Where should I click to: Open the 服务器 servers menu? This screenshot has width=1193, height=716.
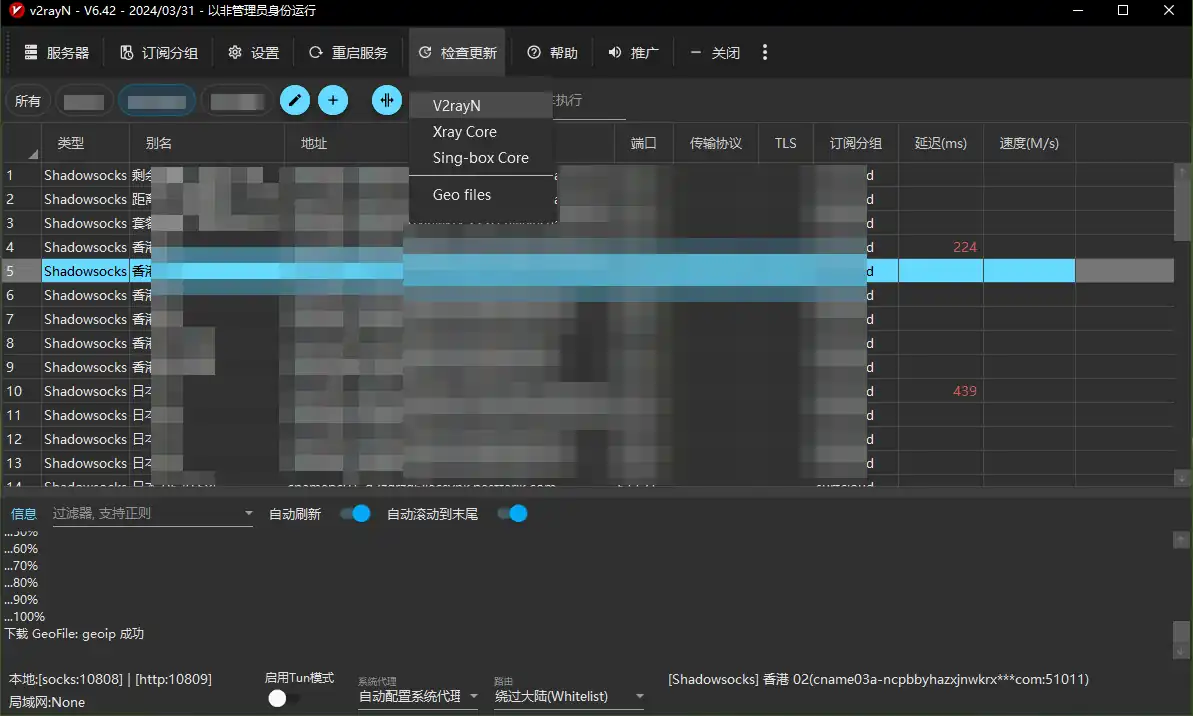click(57, 53)
